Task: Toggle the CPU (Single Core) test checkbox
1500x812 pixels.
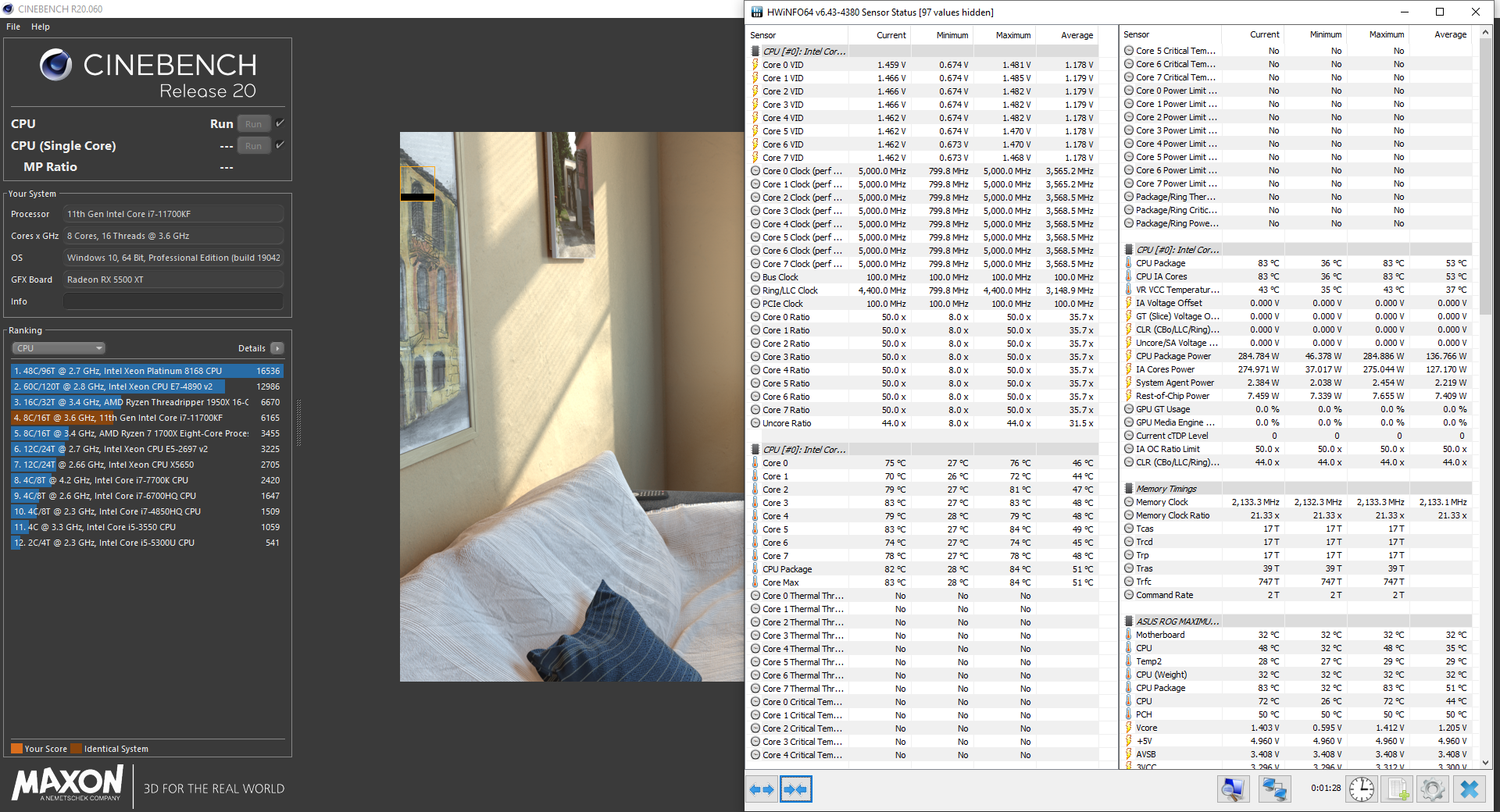Action: (280, 145)
